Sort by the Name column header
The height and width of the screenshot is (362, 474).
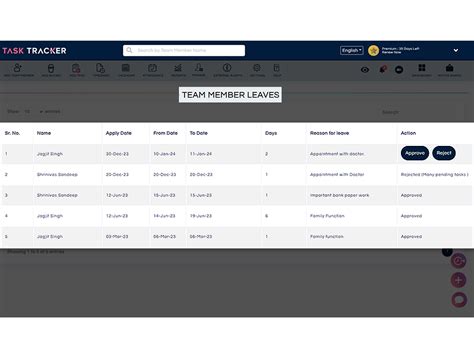point(44,133)
